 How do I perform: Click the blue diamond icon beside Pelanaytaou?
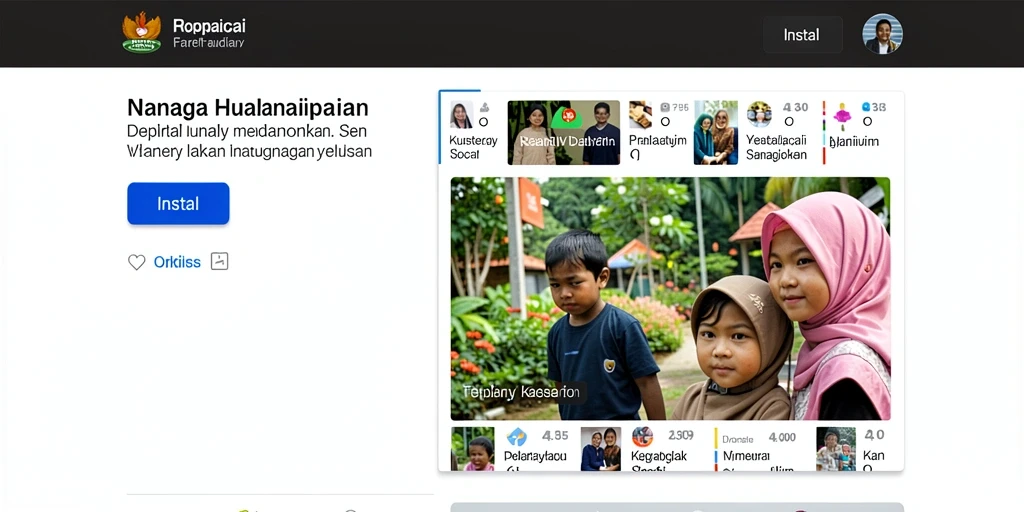[x=517, y=436]
